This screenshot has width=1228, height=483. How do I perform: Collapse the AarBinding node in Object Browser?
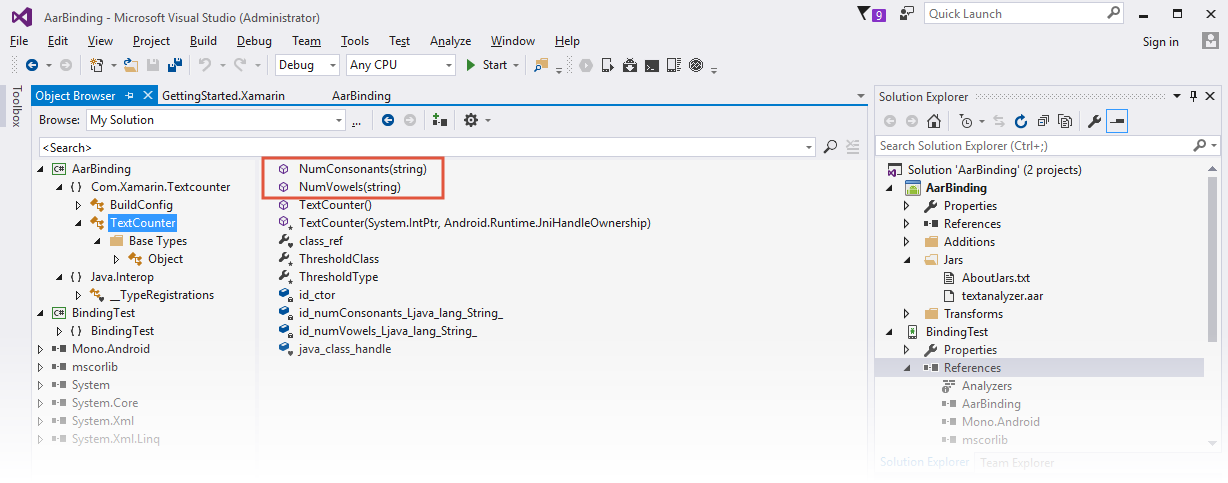pos(41,169)
